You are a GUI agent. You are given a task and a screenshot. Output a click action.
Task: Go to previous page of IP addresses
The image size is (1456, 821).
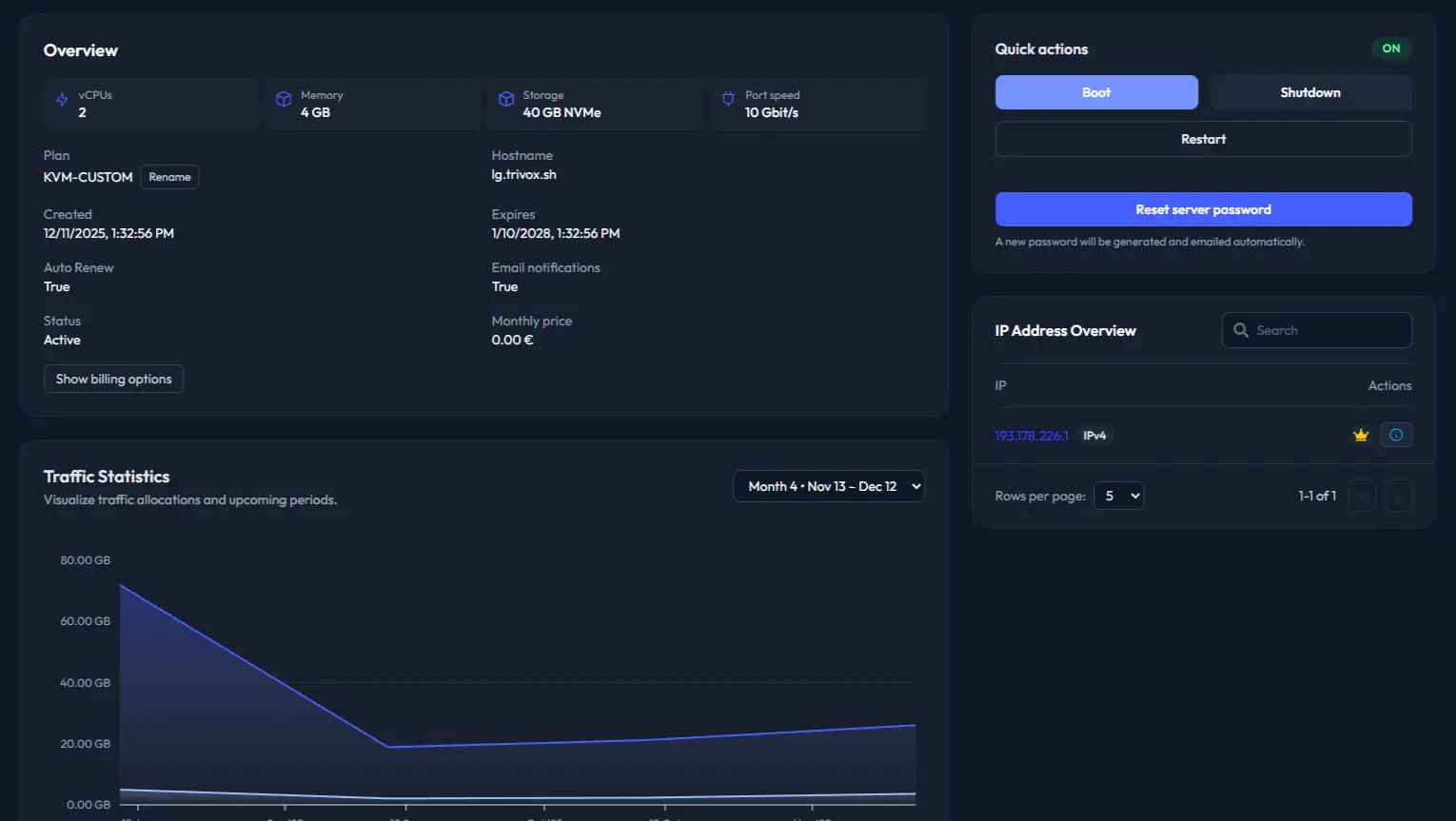(1362, 496)
